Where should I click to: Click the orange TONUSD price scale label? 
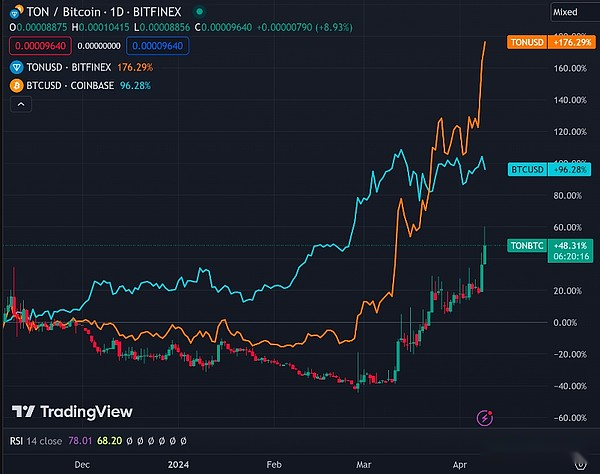(x=551, y=42)
